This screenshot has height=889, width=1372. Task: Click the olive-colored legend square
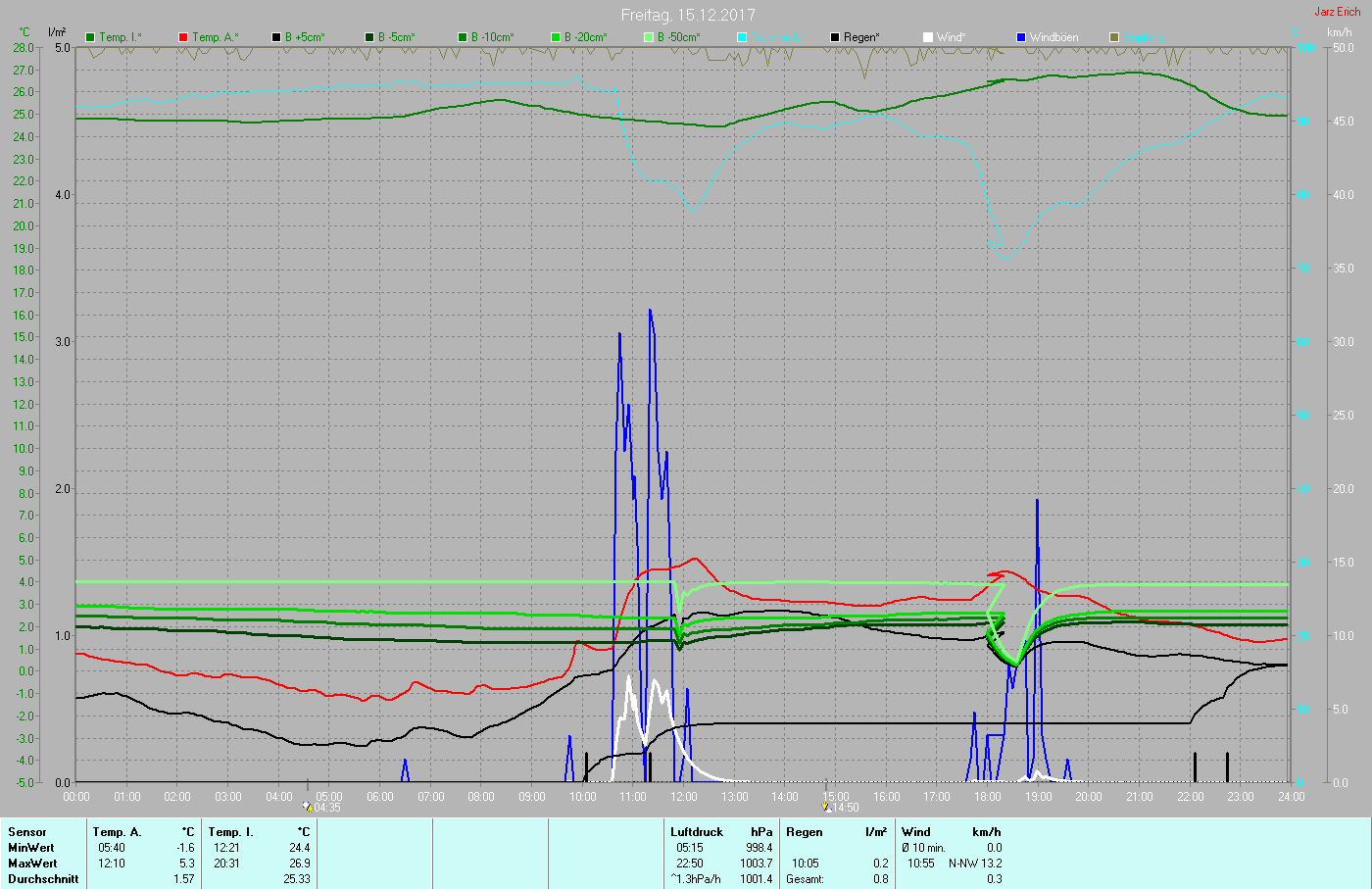[x=1114, y=37]
